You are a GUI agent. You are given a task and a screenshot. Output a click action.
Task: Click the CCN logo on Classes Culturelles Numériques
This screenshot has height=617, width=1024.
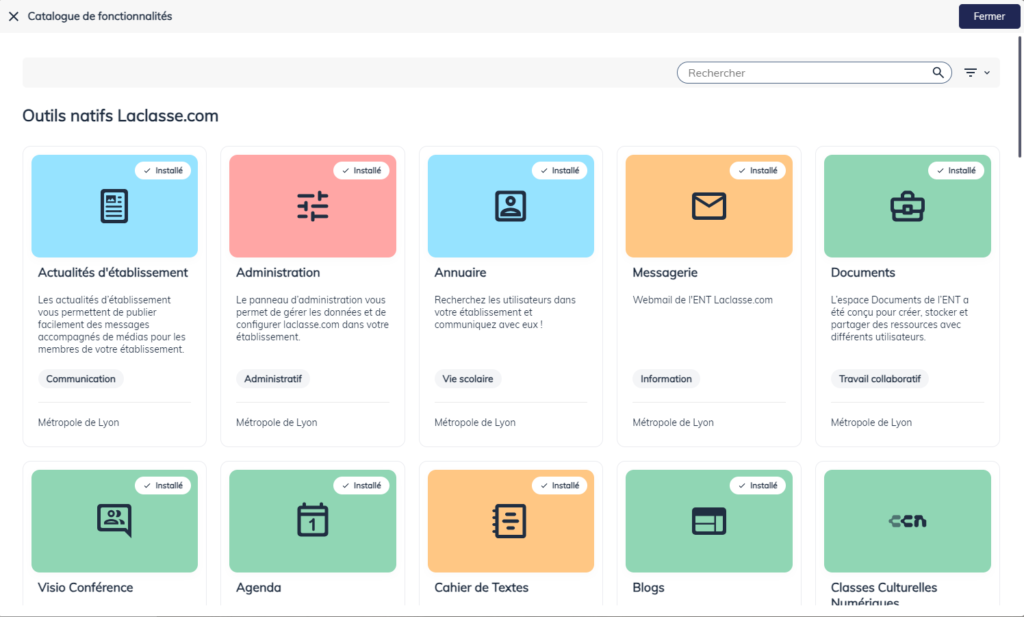point(906,520)
